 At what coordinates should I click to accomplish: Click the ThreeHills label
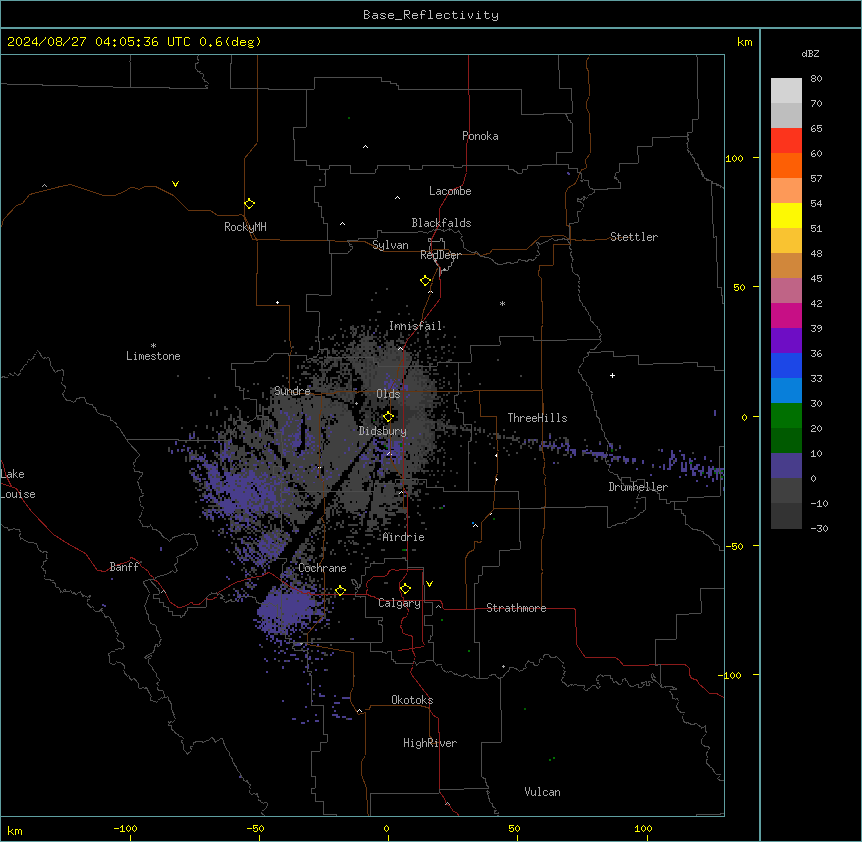pos(537,418)
